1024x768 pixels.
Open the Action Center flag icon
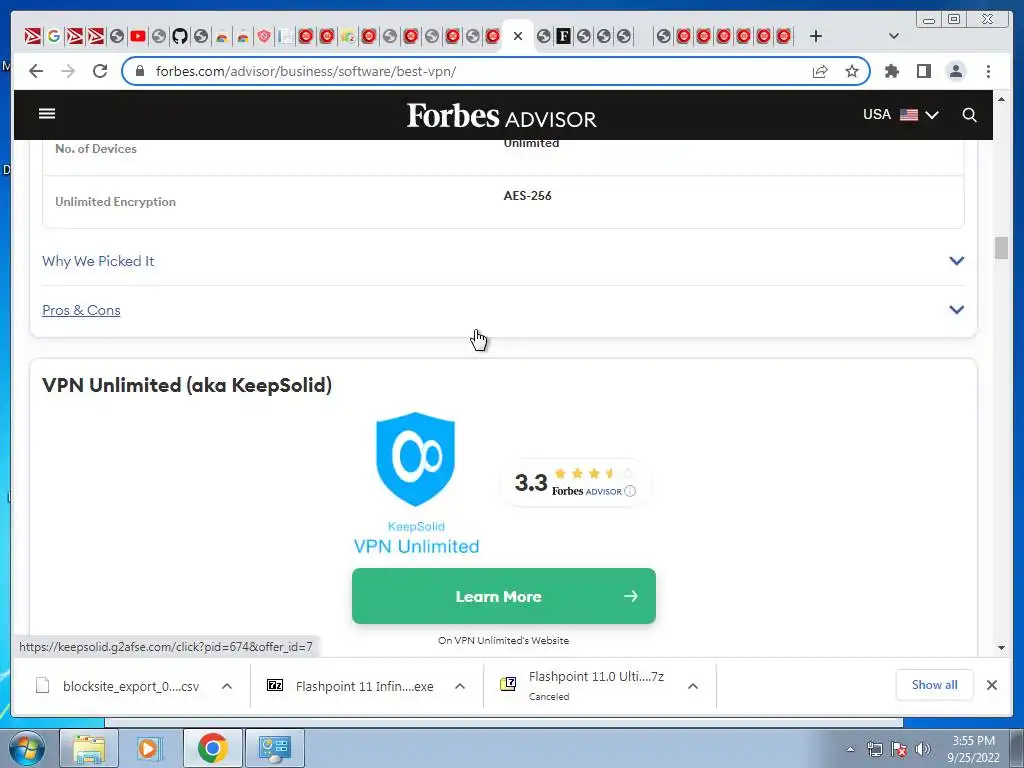[x=899, y=749]
